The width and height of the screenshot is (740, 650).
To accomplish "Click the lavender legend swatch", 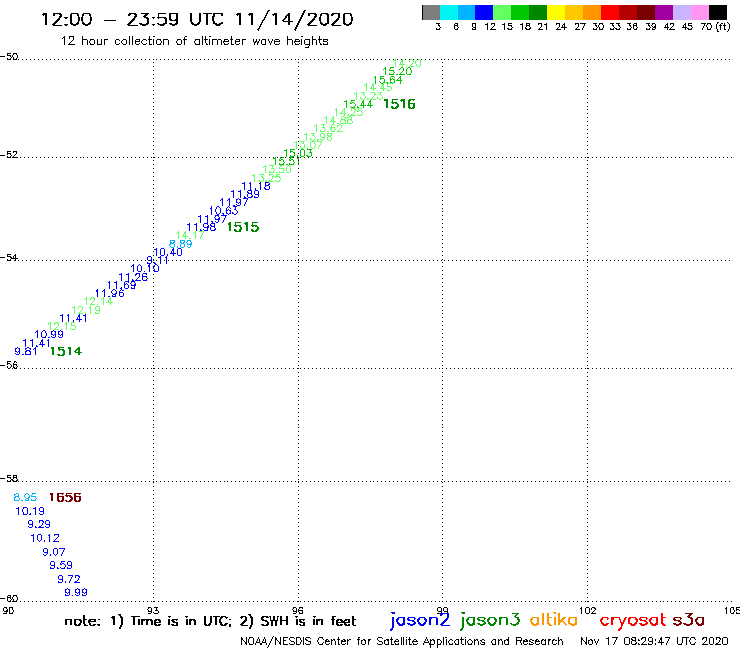I will tap(681, 12).
